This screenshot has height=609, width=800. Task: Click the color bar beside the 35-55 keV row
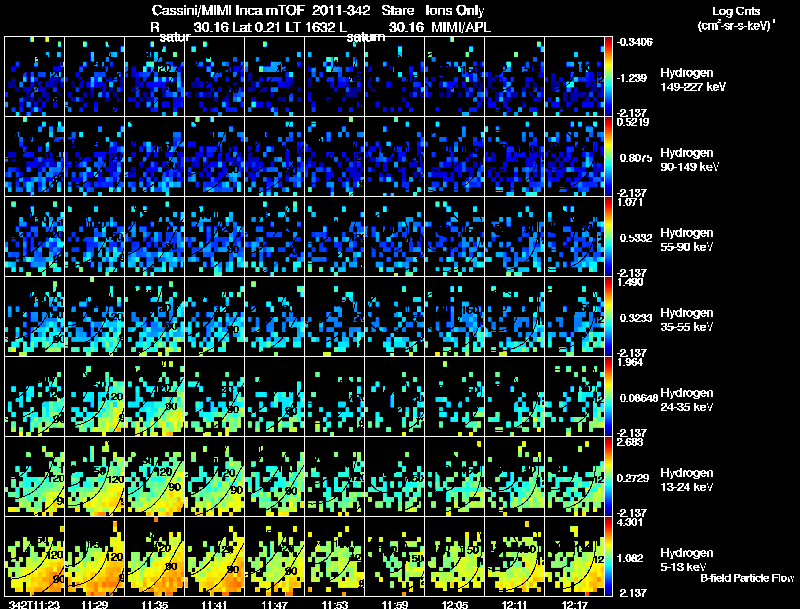click(x=608, y=317)
